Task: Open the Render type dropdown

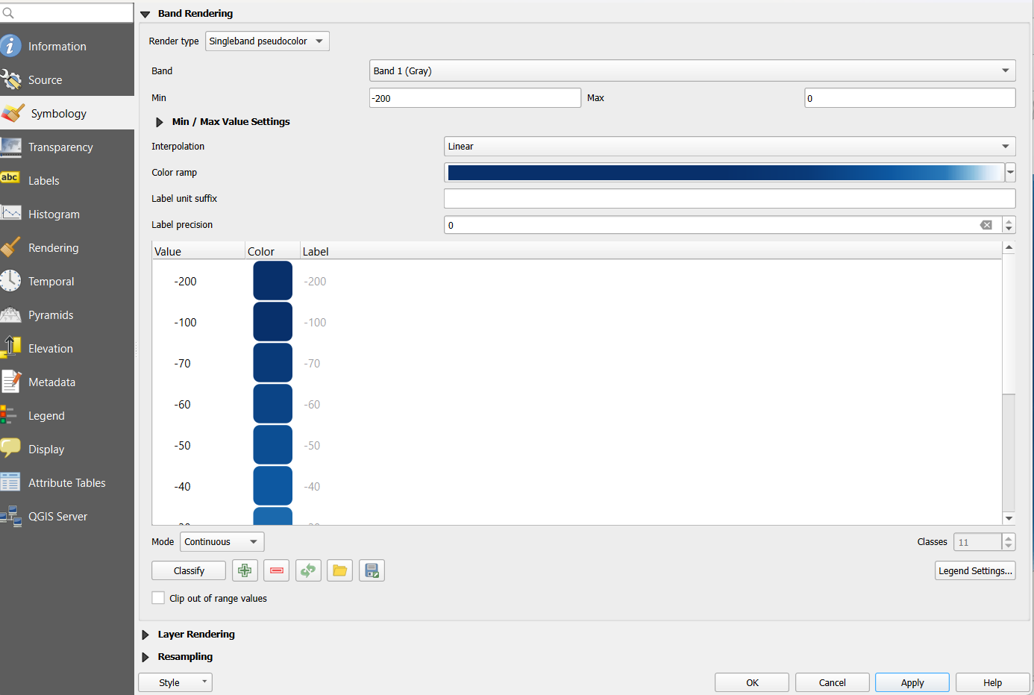Action: coord(267,41)
